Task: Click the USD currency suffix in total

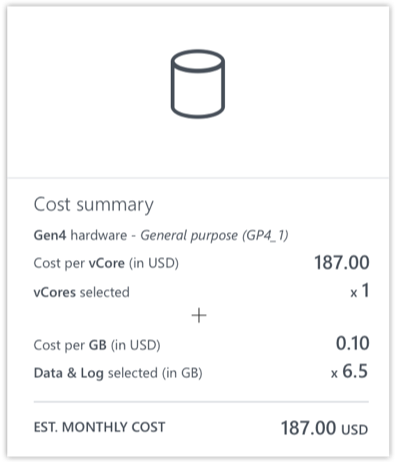Action: coord(355,430)
